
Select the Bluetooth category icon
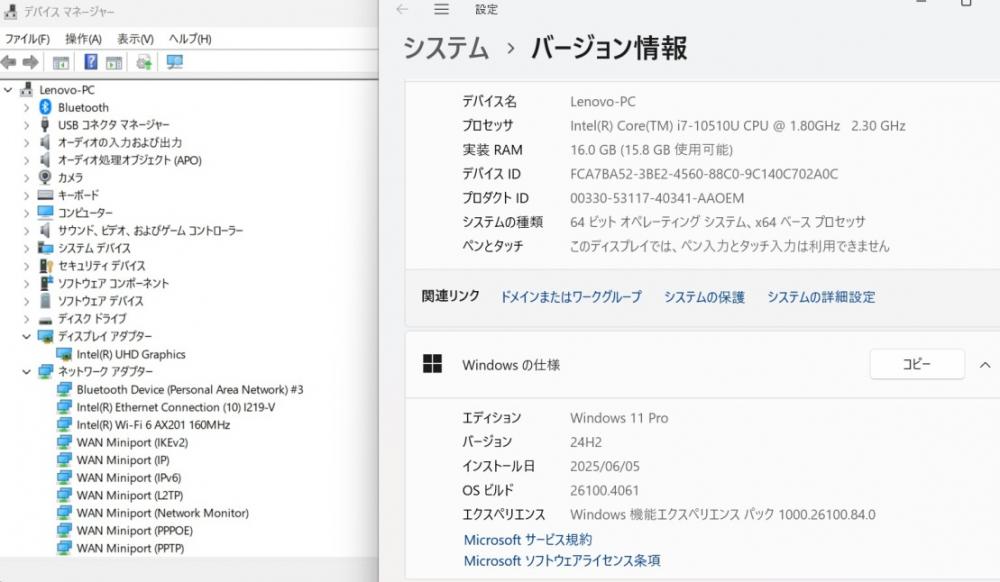[45, 107]
